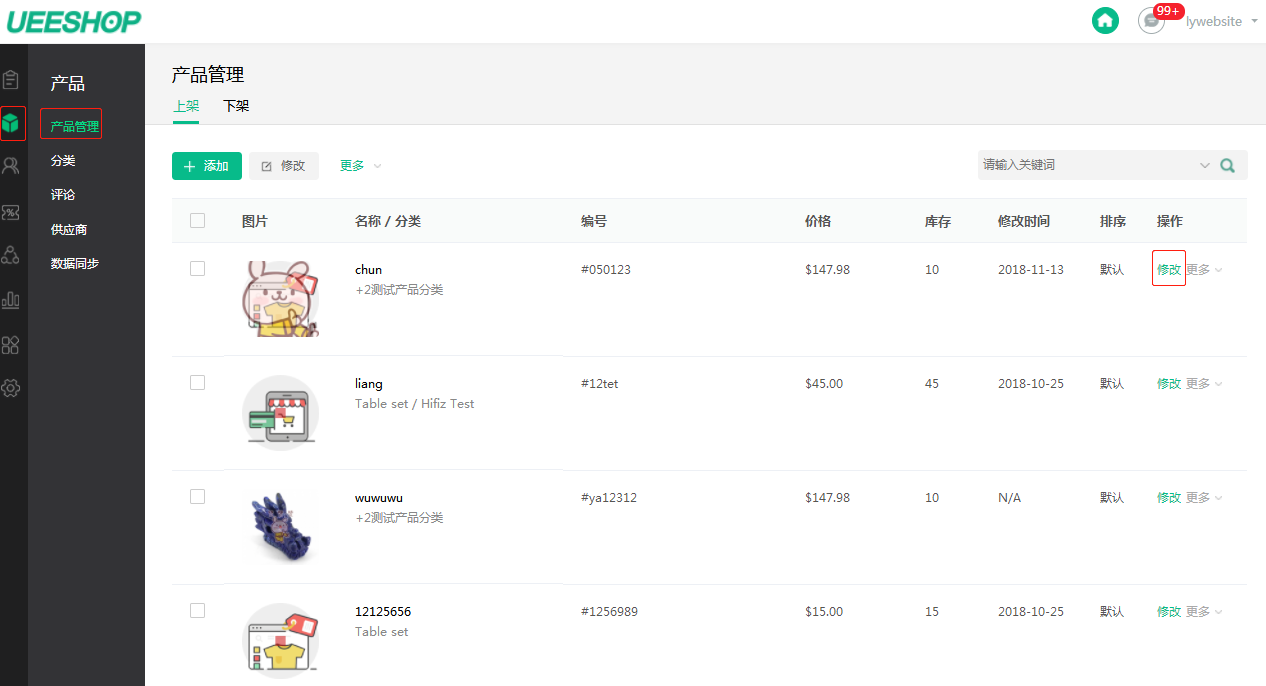The image size is (1266, 686).
Task: Click the green home icon in header
Action: point(1105,20)
